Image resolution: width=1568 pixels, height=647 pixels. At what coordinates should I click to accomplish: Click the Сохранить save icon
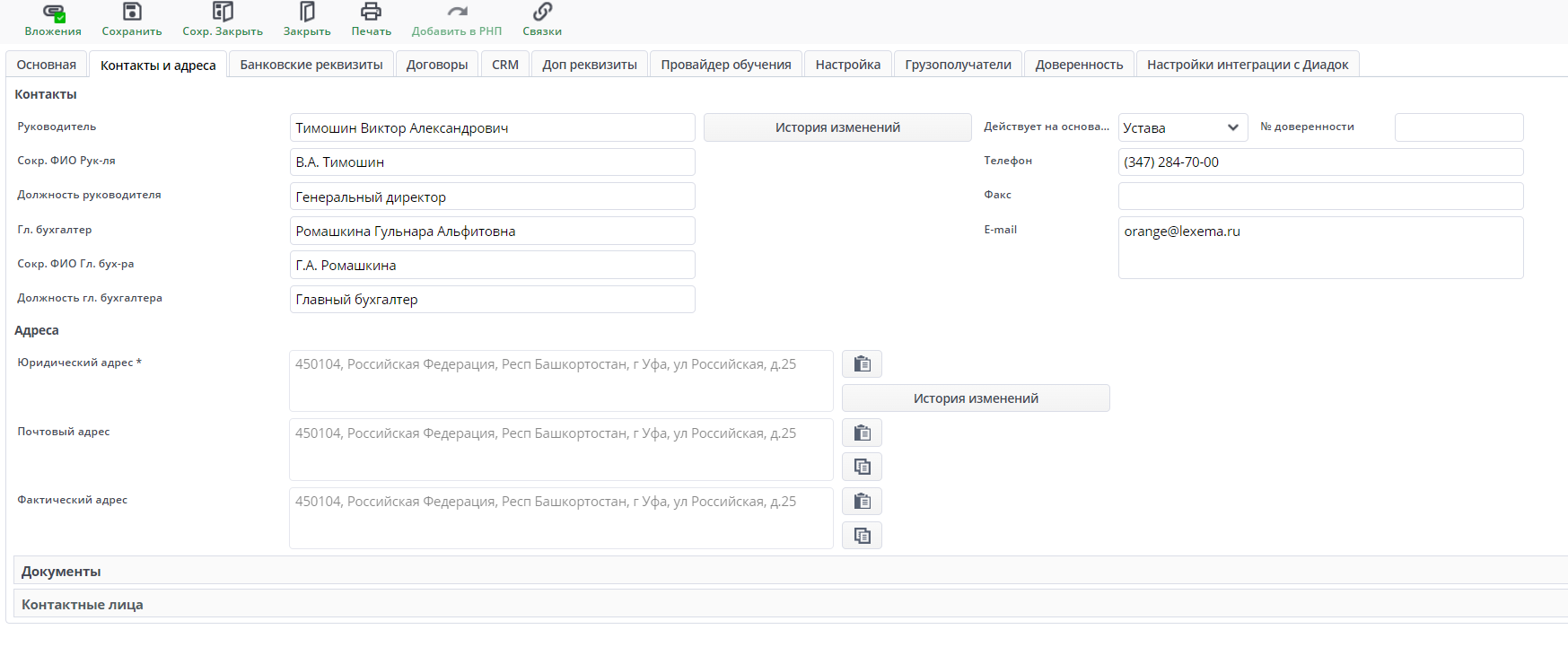click(x=132, y=13)
